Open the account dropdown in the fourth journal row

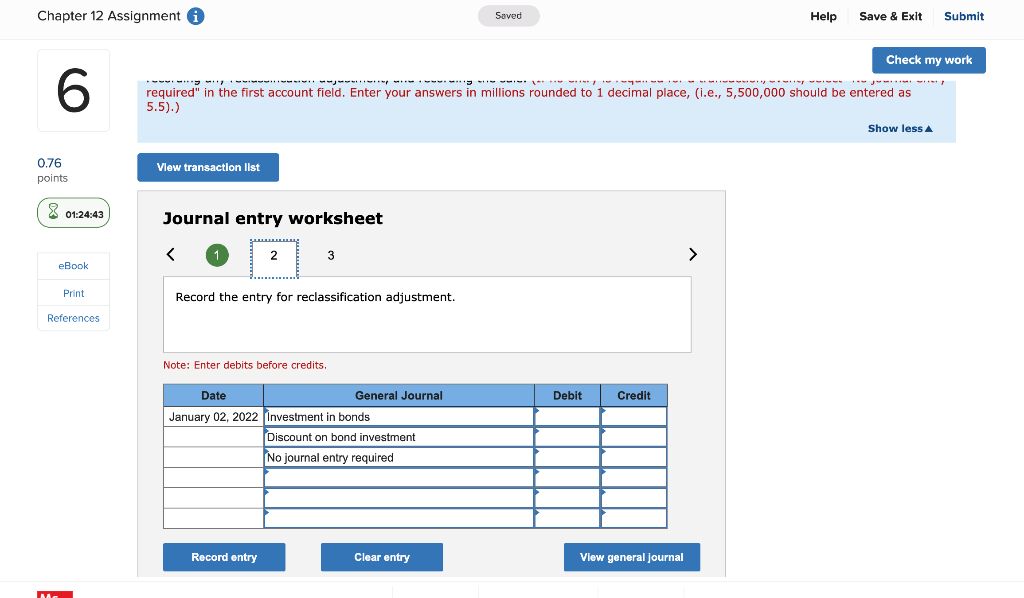point(398,478)
